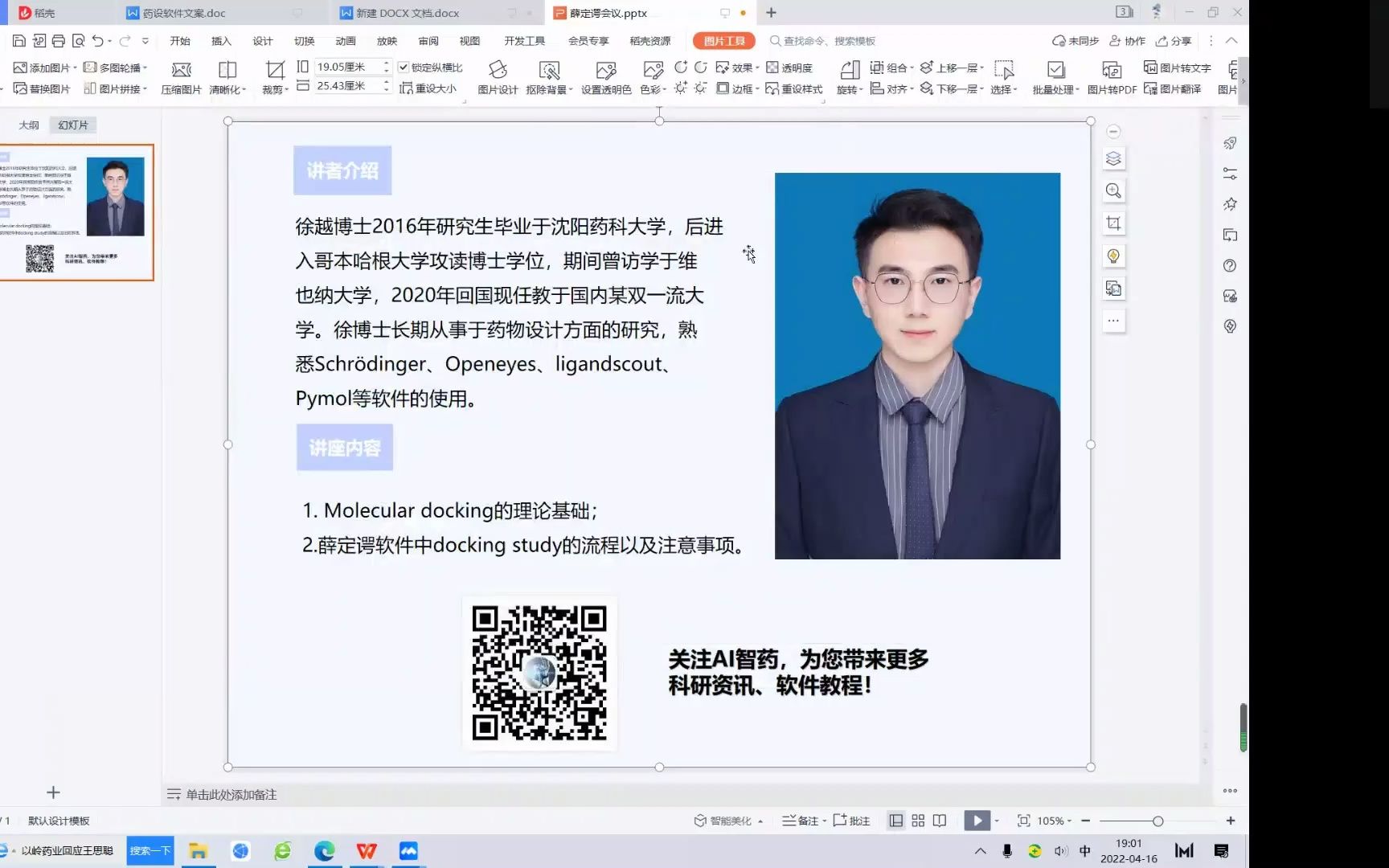
Task: Open 图片设计 picture design tool
Action: (498, 78)
